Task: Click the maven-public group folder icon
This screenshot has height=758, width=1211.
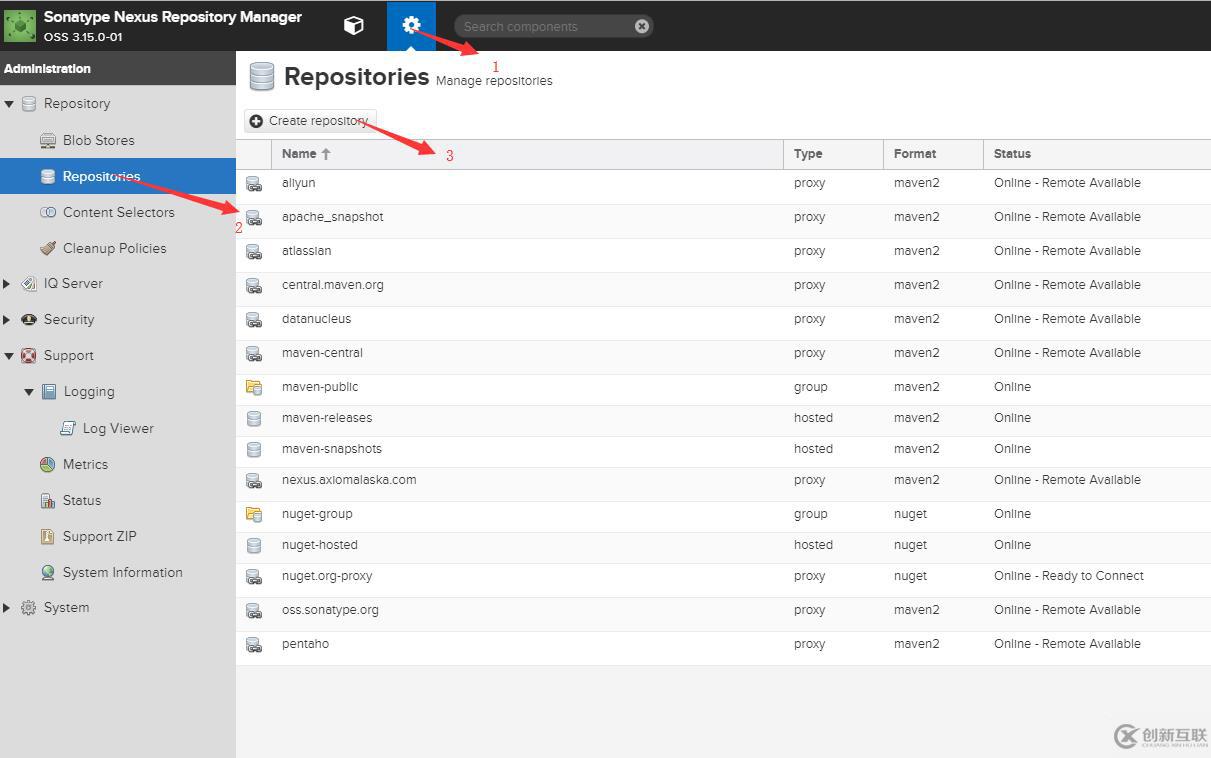Action: (x=254, y=387)
